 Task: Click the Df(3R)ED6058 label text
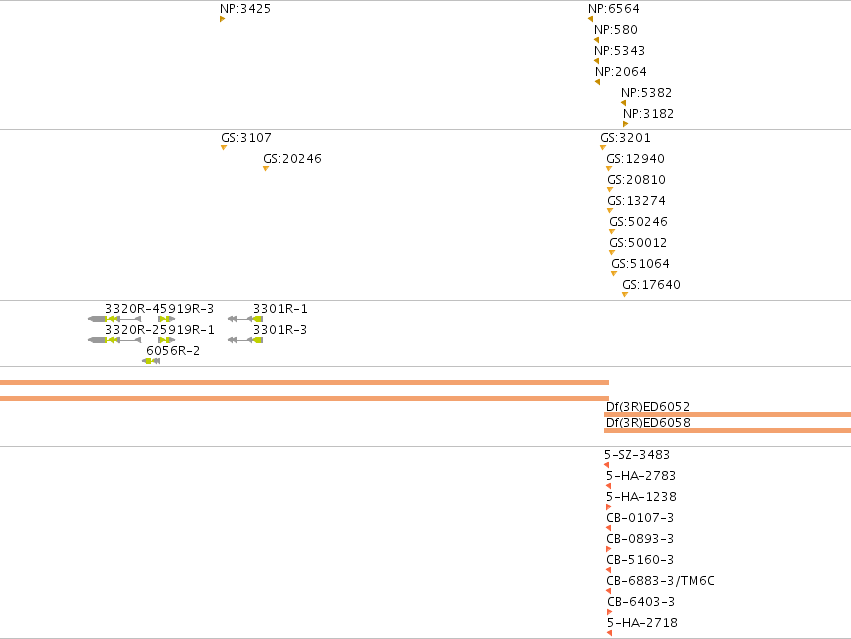(x=648, y=422)
